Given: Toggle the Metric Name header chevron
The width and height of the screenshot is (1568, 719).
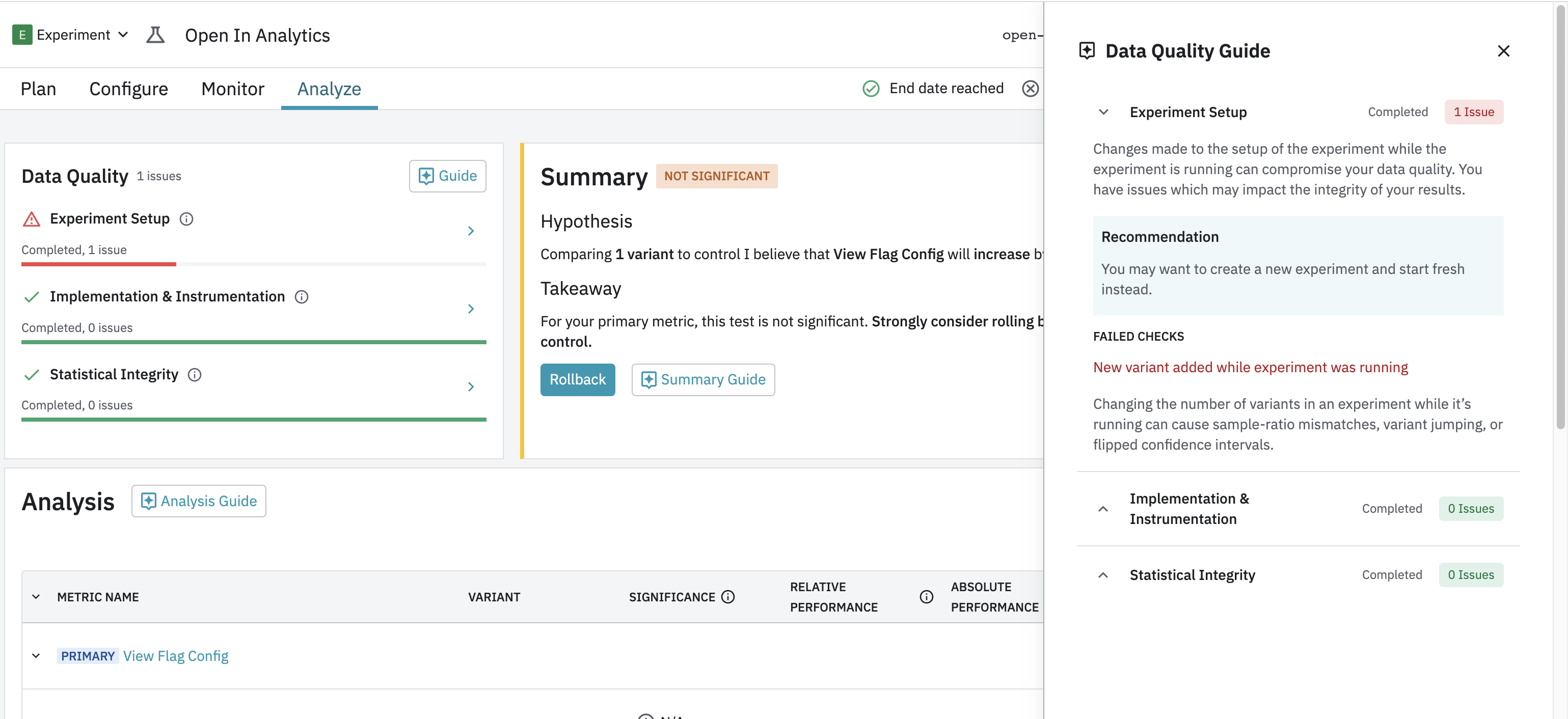Looking at the screenshot, I should pos(36,597).
